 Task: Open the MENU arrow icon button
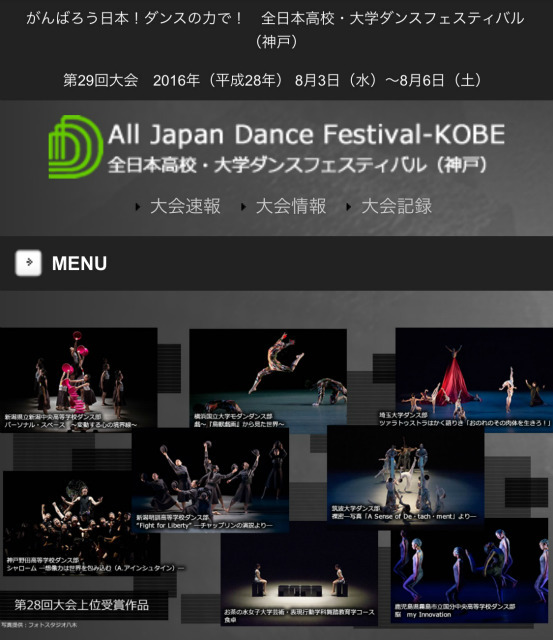[x=28, y=263]
